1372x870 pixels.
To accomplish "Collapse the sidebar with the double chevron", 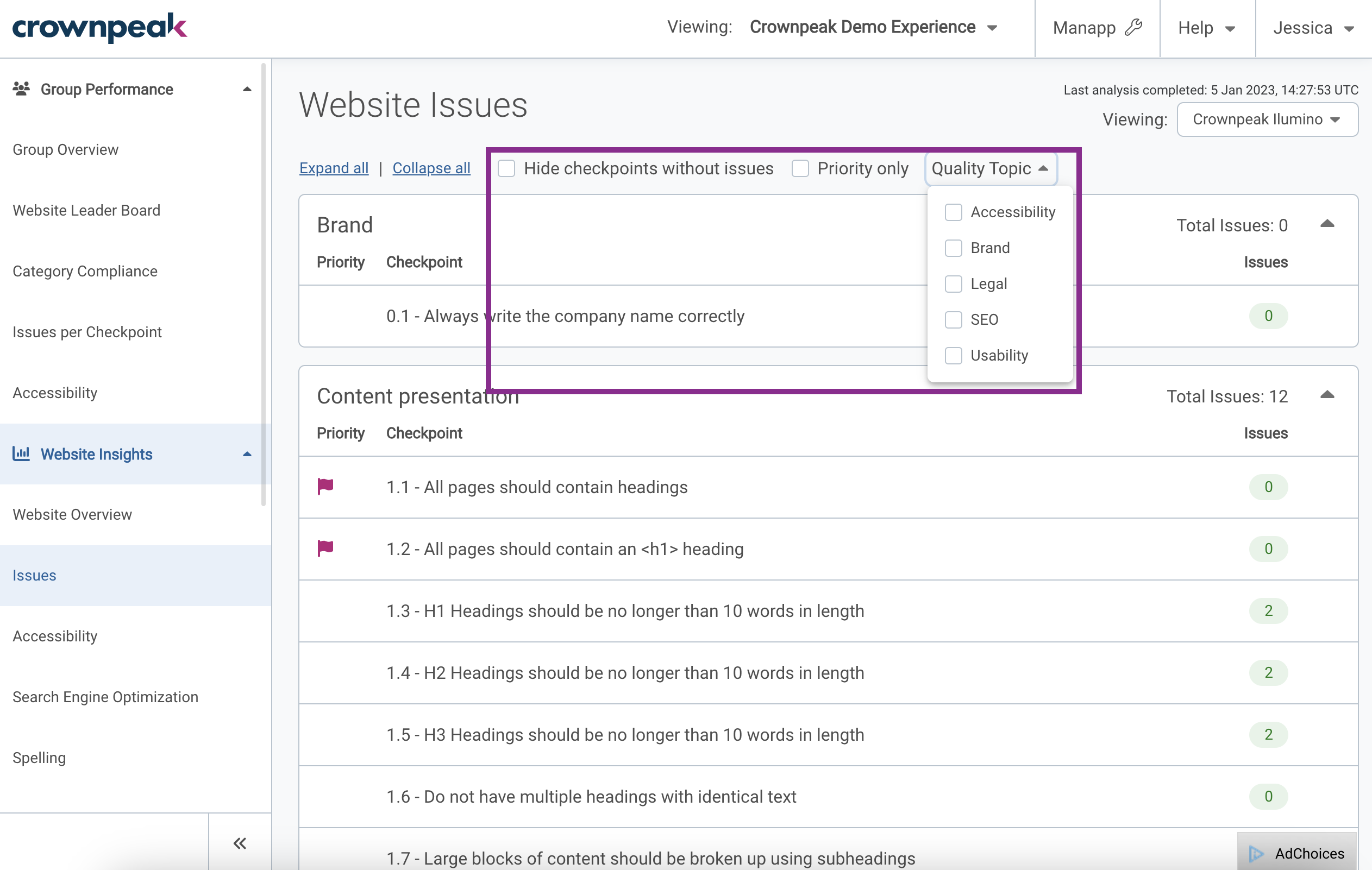I will click(240, 843).
